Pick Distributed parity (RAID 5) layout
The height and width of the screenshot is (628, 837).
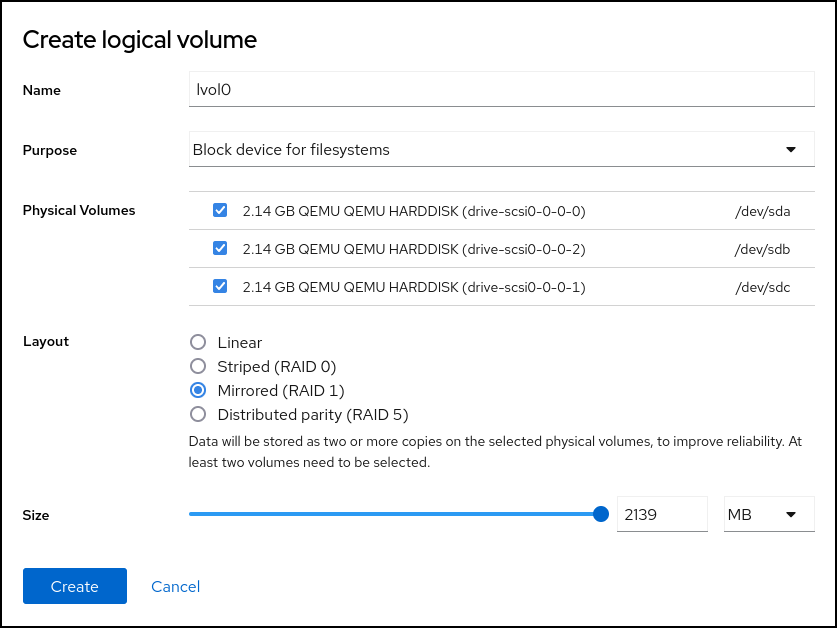coord(198,415)
